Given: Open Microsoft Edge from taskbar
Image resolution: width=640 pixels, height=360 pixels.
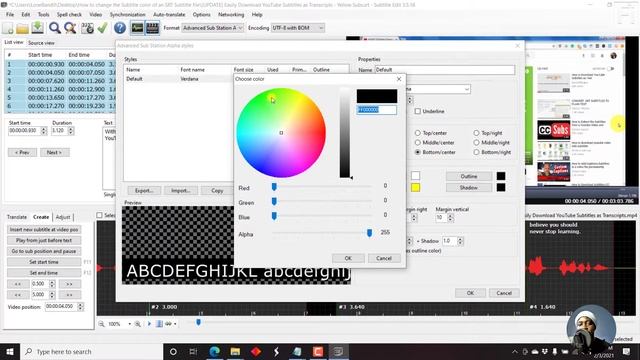Looking at the screenshot, I should coord(215,351).
